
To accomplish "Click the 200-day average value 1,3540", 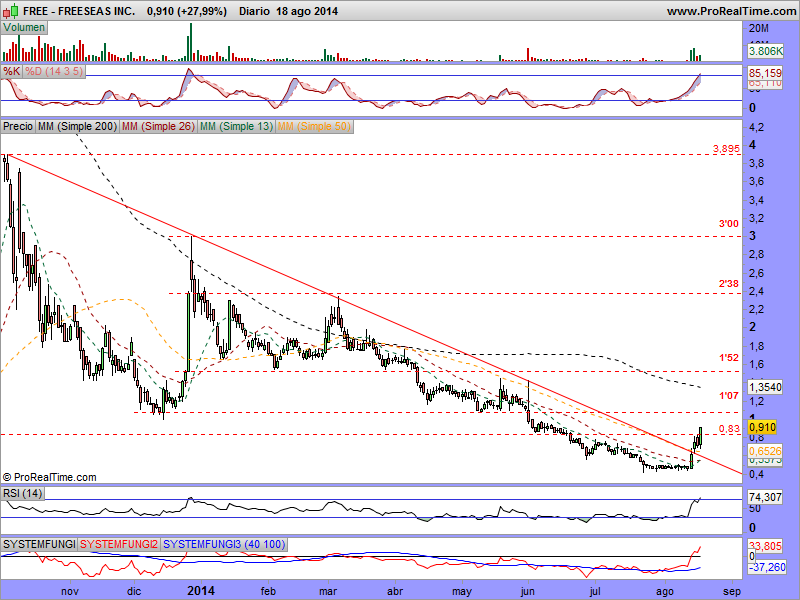I will 765,387.
